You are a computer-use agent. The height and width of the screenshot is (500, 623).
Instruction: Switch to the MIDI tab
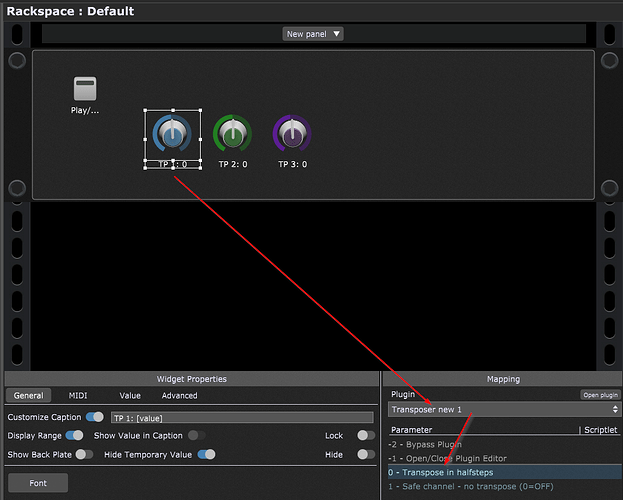(78, 396)
